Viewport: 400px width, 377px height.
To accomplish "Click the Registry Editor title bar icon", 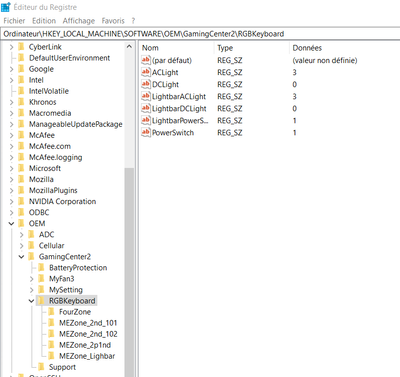I will pyautogui.click(x=6, y=7).
